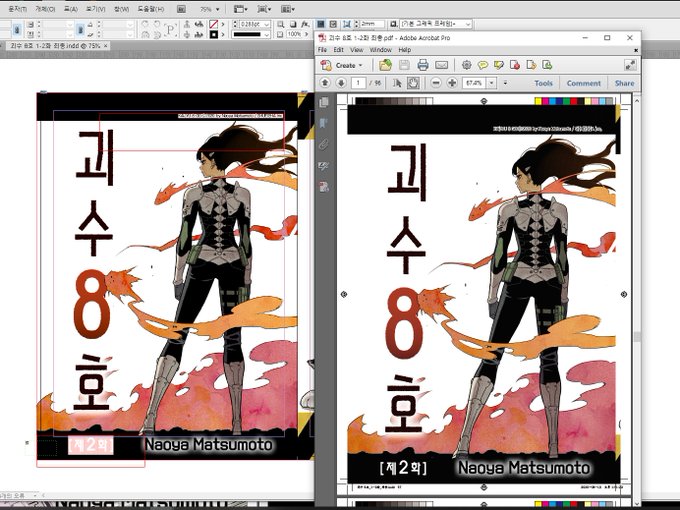
Task: Open the View menu in Acrobat
Action: pyautogui.click(x=356, y=50)
